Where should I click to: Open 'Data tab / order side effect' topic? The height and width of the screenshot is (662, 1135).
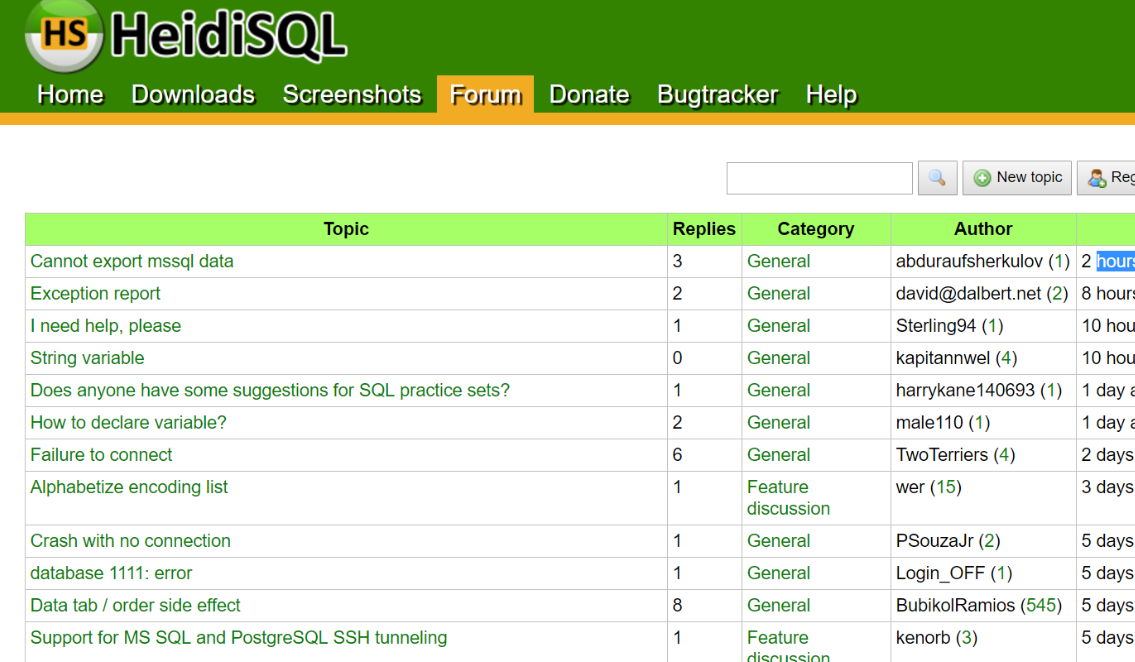click(x=135, y=606)
